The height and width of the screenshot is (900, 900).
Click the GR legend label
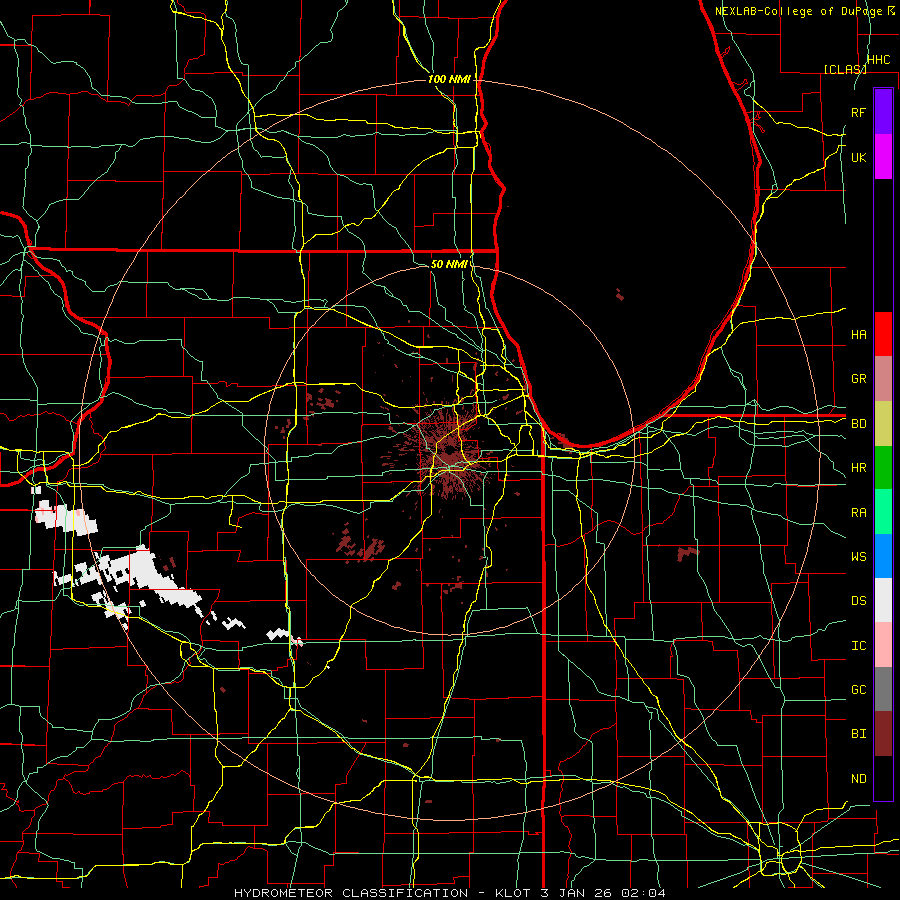859,379
